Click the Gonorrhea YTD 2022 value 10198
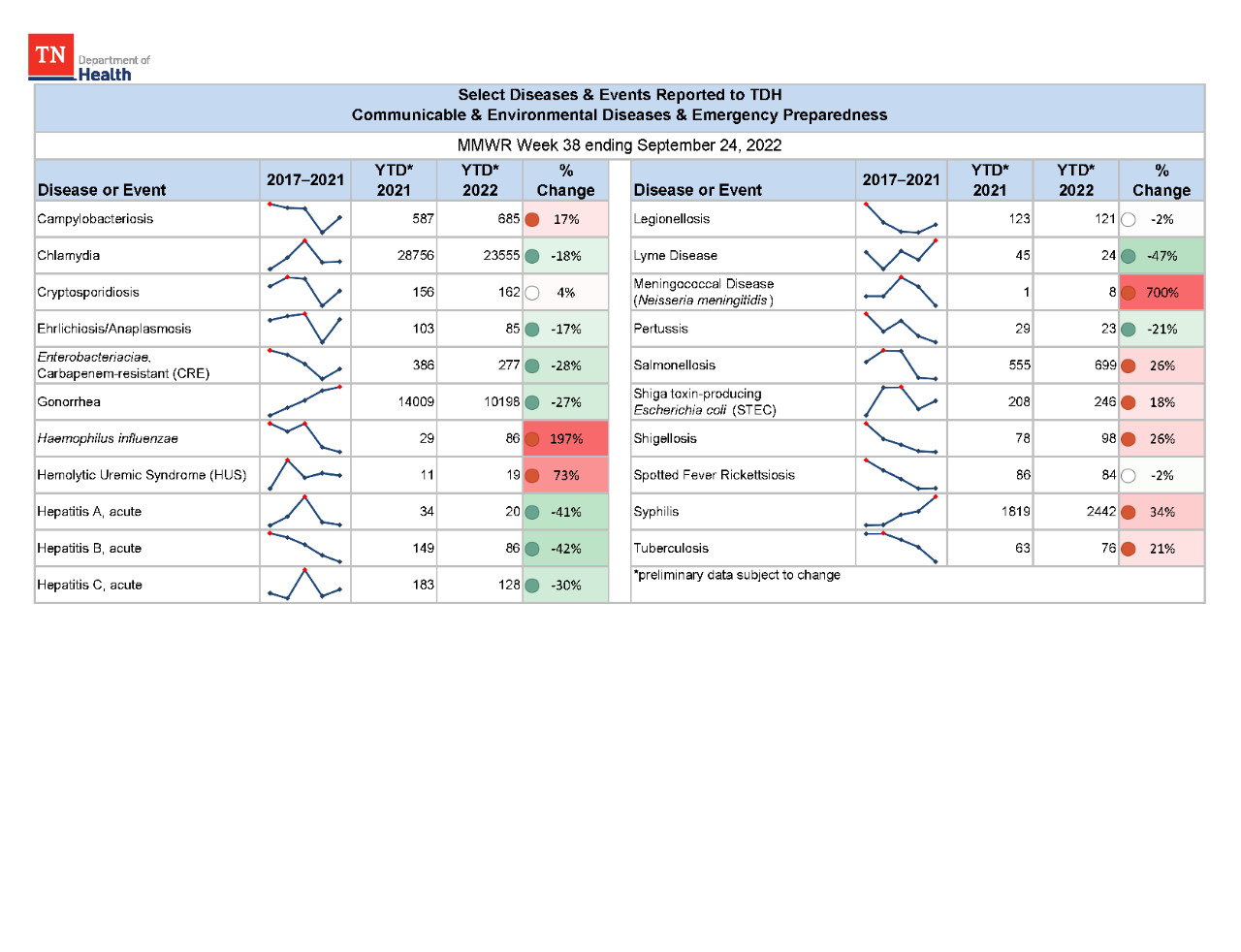Screen dimensions: 1241x952 coord(501,401)
